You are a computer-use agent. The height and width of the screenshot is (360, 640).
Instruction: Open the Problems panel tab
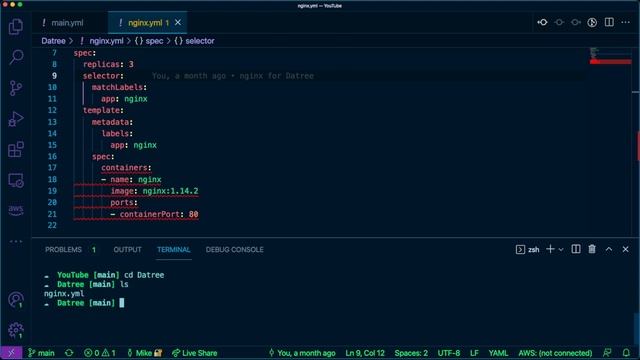(x=63, y=249)
